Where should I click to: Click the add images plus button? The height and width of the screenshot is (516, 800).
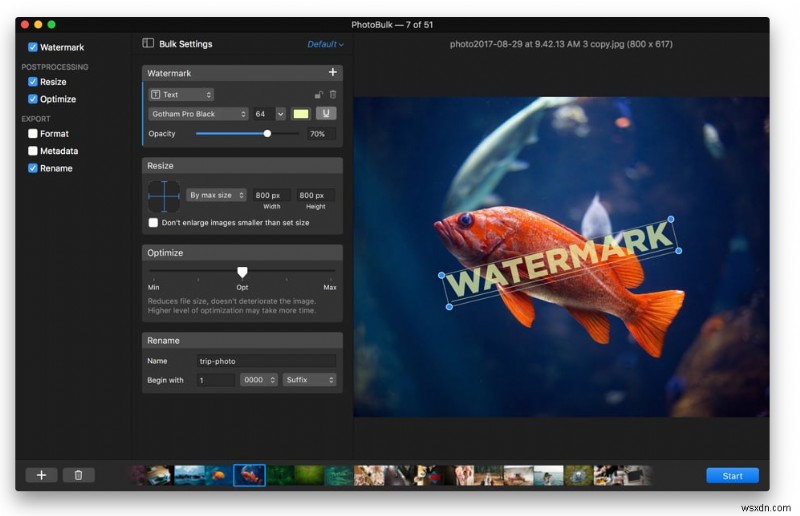[x=41, y=475]
